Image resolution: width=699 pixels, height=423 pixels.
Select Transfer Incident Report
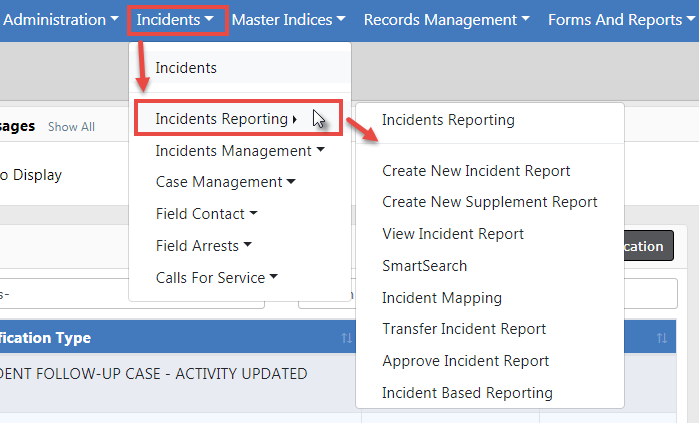tap(463, 329)
